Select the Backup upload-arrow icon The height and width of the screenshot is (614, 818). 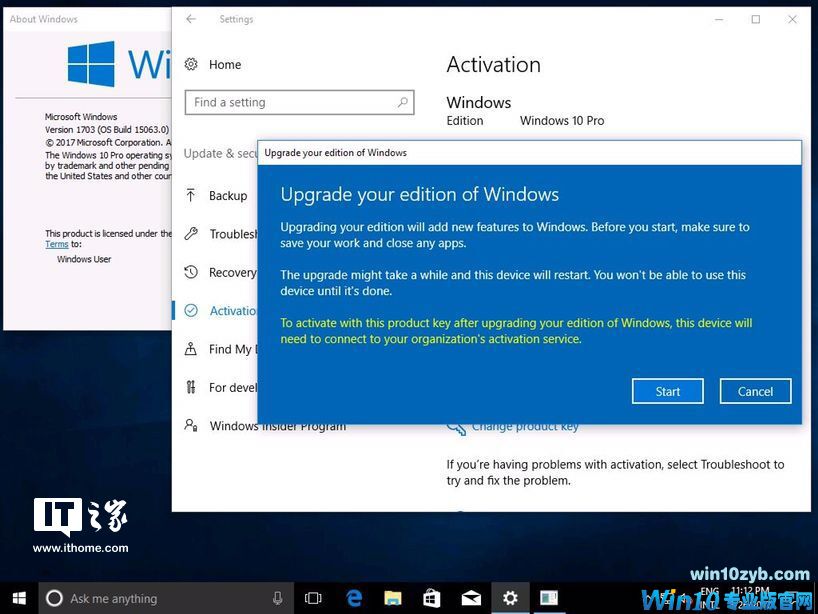[x=191, y=195]
